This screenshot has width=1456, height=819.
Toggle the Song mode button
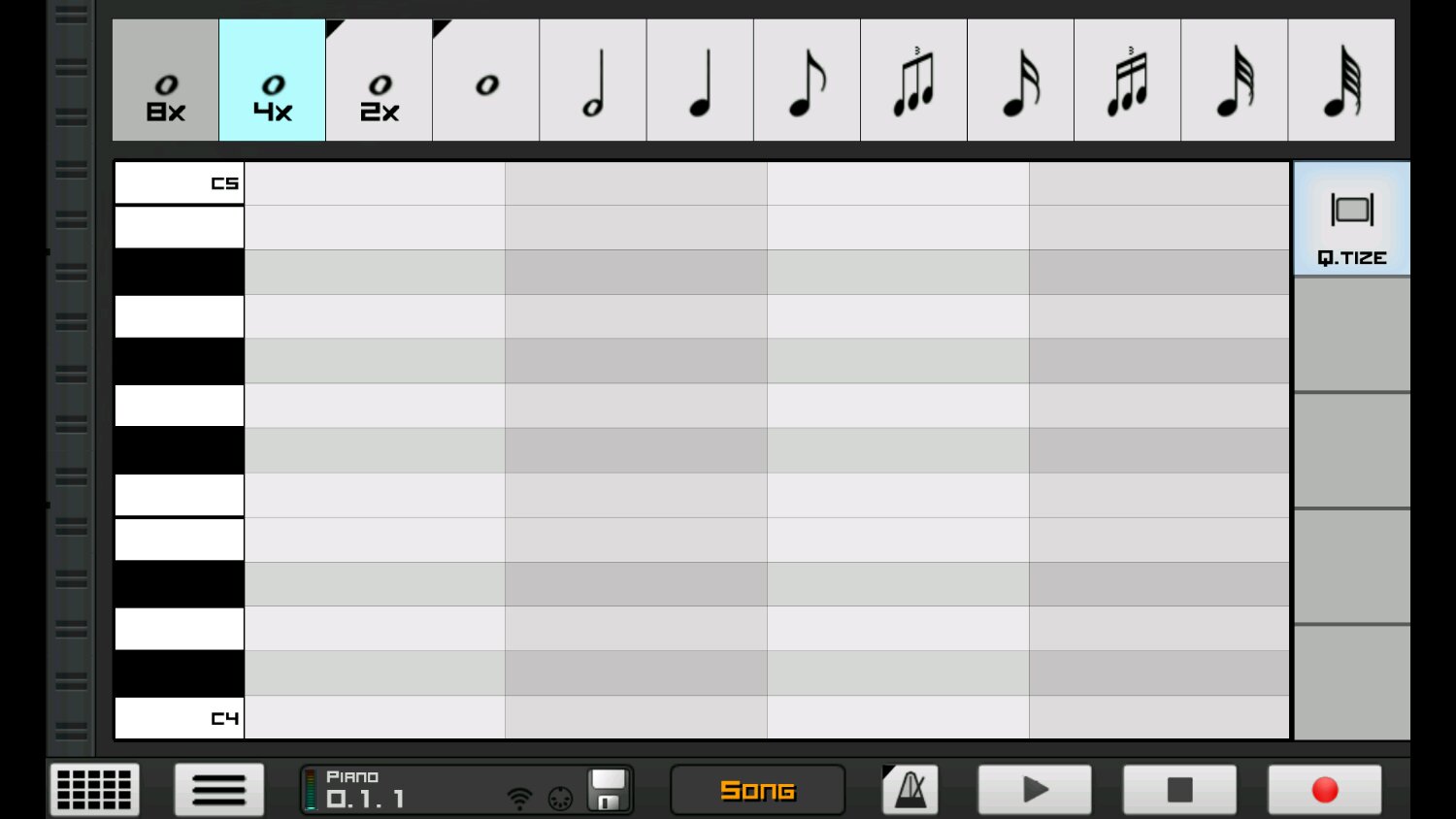coord(757,790)
